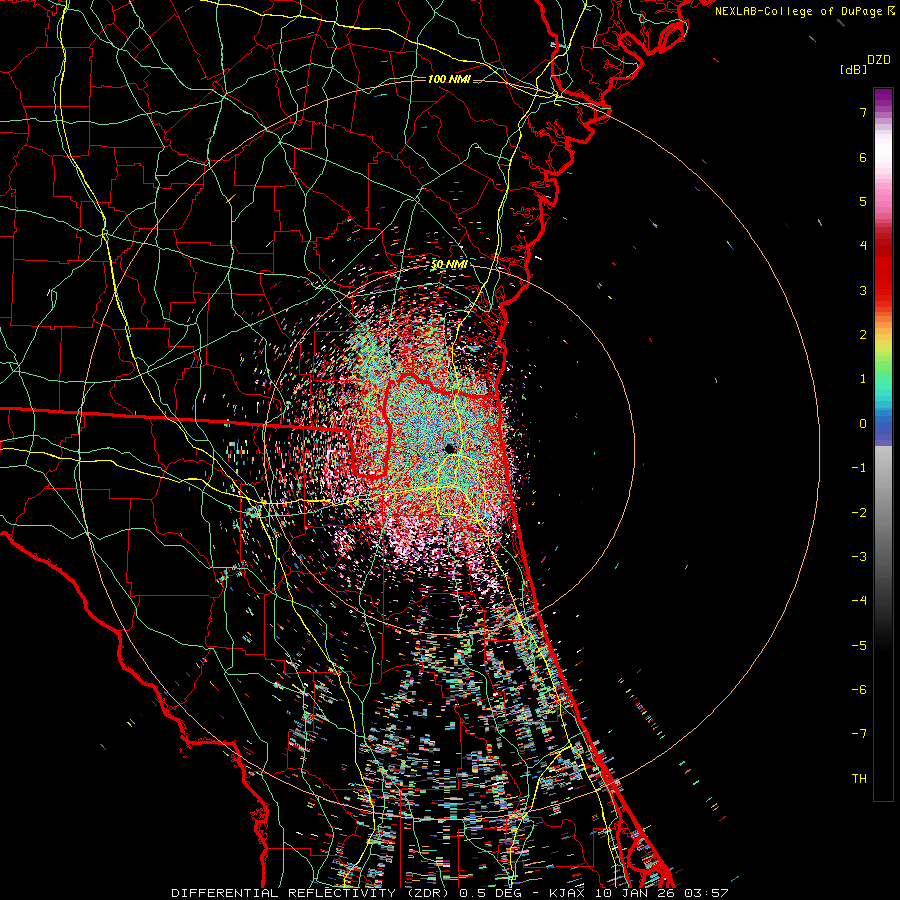Screen dimensions: 900x900
Task: Click the scale value 2
Action: click(863, 335)
